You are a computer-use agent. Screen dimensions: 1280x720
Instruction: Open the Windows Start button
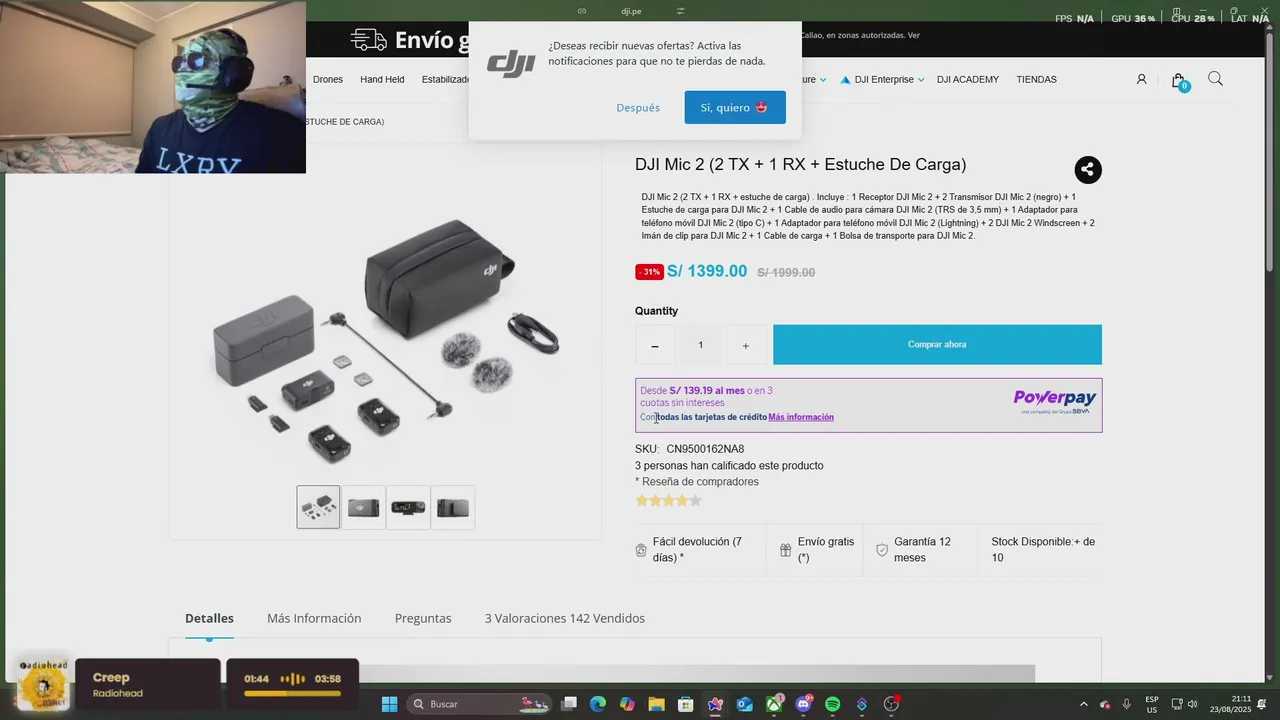point(389,704)
